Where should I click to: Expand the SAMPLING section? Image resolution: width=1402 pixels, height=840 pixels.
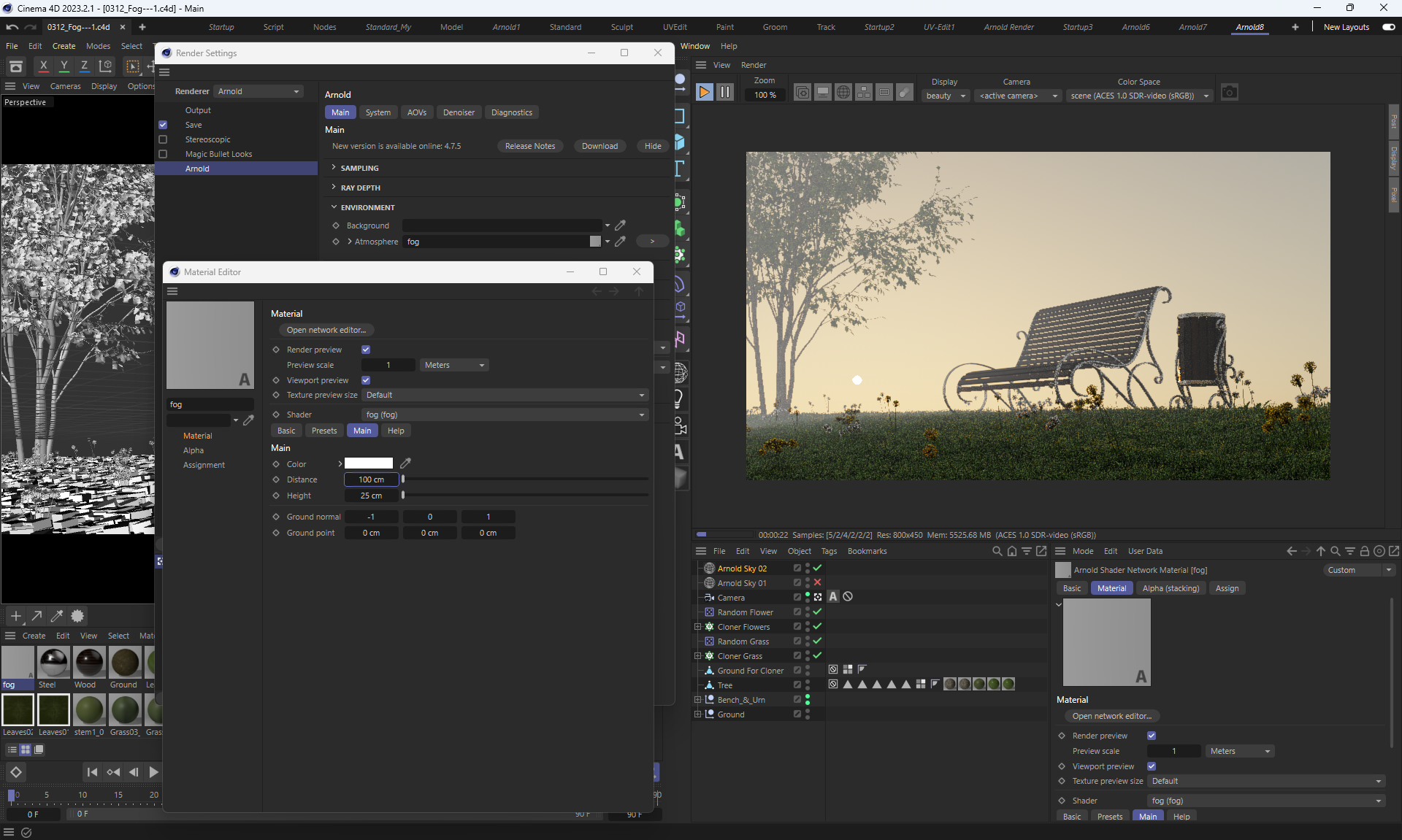[359, 168]
